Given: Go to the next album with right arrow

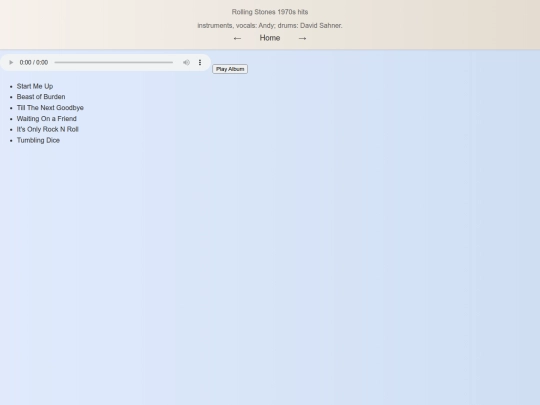Looking at the screenshot, I should (302, 38).
